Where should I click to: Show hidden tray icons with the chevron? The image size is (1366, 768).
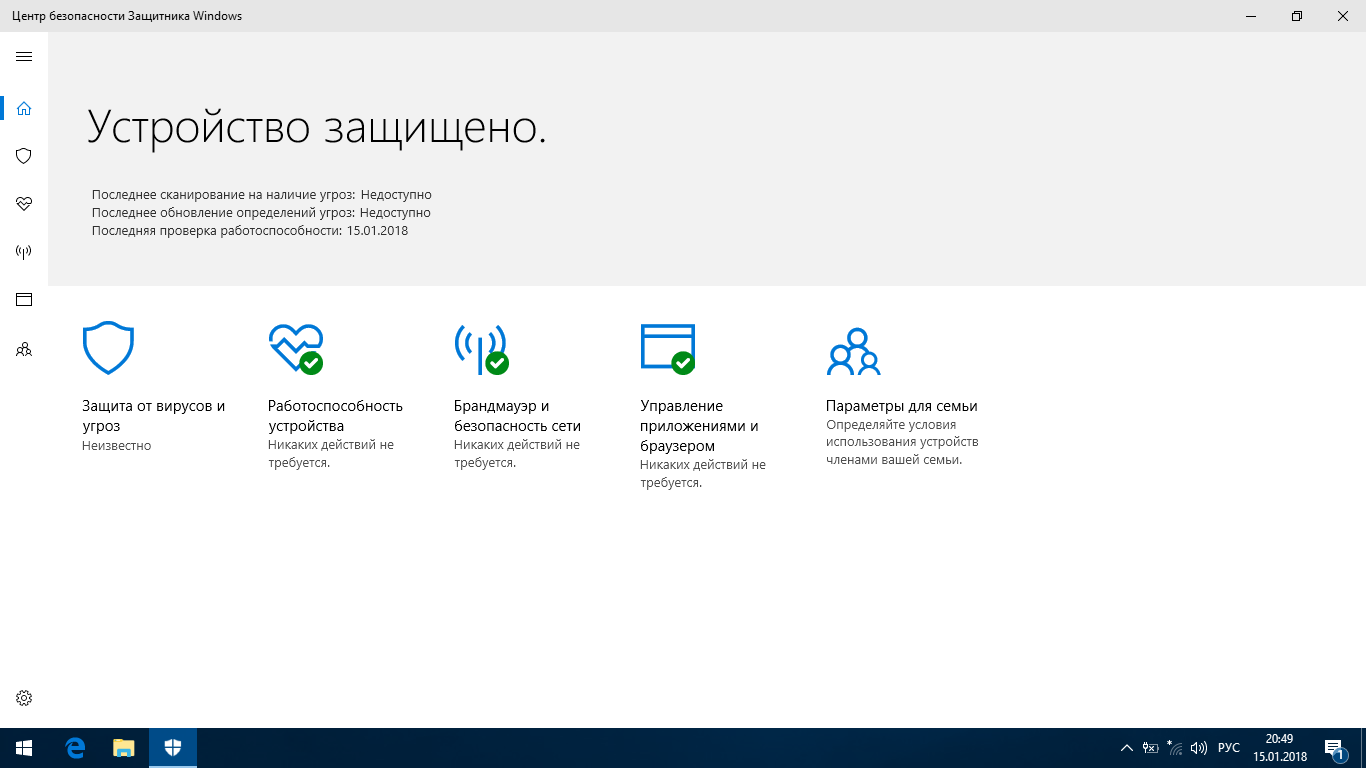(1127, 748)
